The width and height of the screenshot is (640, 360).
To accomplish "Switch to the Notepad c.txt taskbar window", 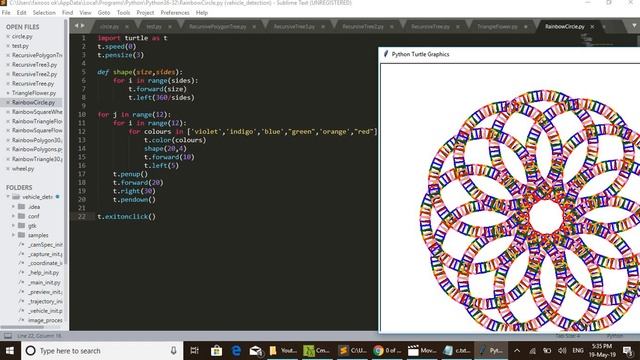I will (x=457, y=351).
